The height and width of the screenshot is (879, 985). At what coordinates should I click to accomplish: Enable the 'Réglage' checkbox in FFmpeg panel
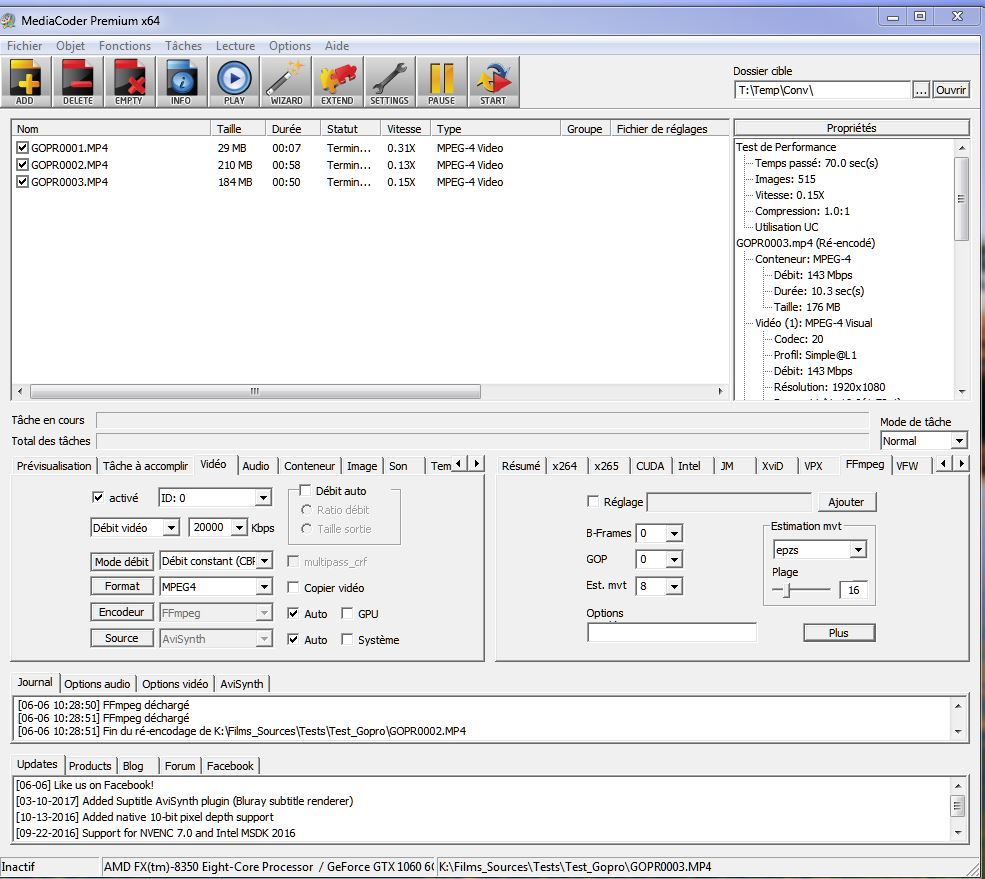[592, 501]
